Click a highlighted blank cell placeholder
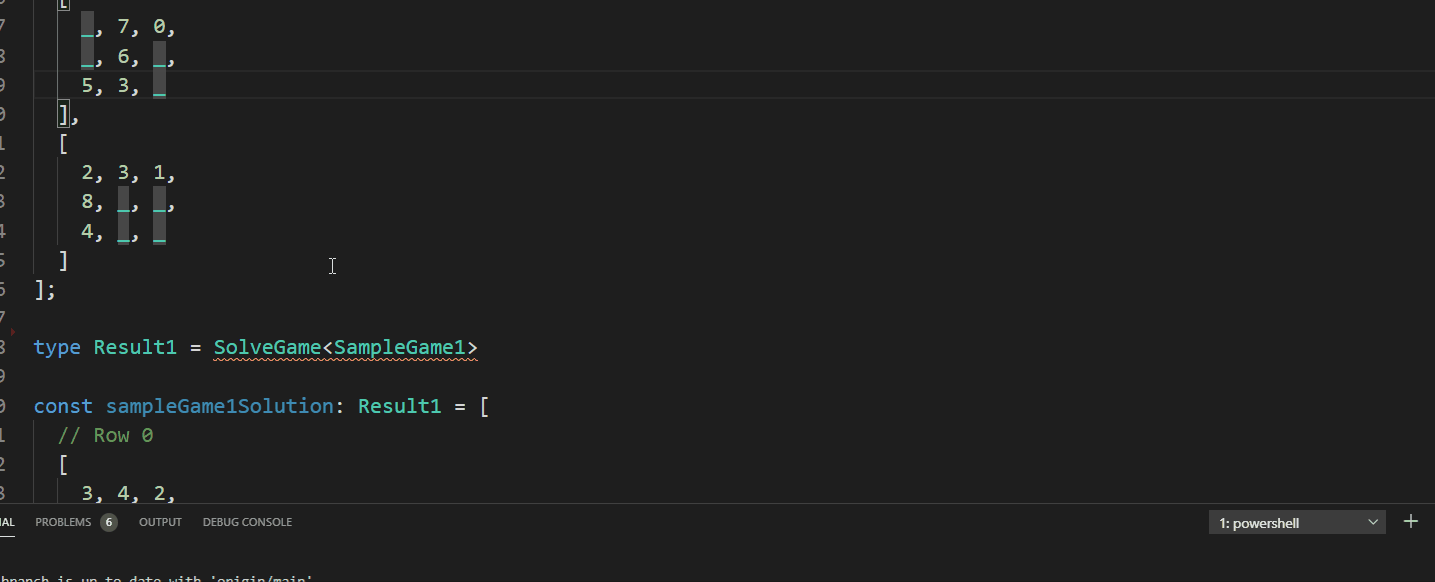Image resolution: width=1435 pixels, height=582 pixels. pyautogui.click(x=123, y=201)
